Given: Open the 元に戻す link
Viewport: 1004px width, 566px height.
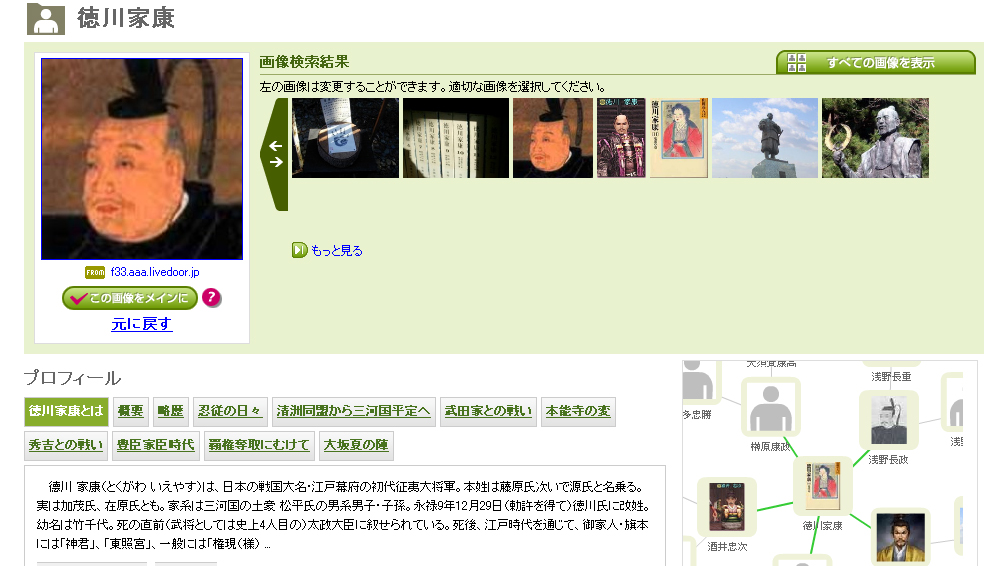Looking at the screenshot, I should click(142, 324).
